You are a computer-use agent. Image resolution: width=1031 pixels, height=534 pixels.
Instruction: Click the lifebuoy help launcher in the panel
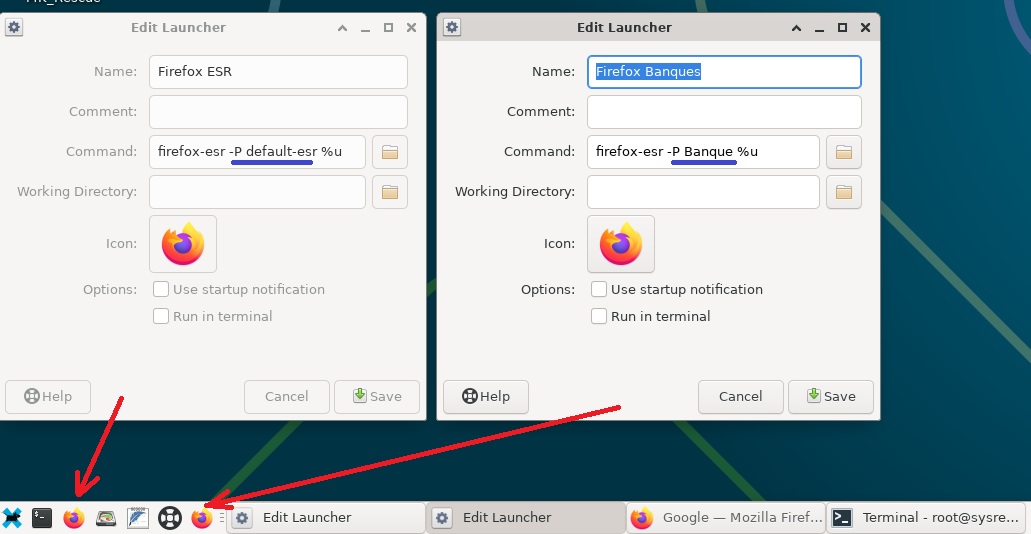tap(170, 518)
